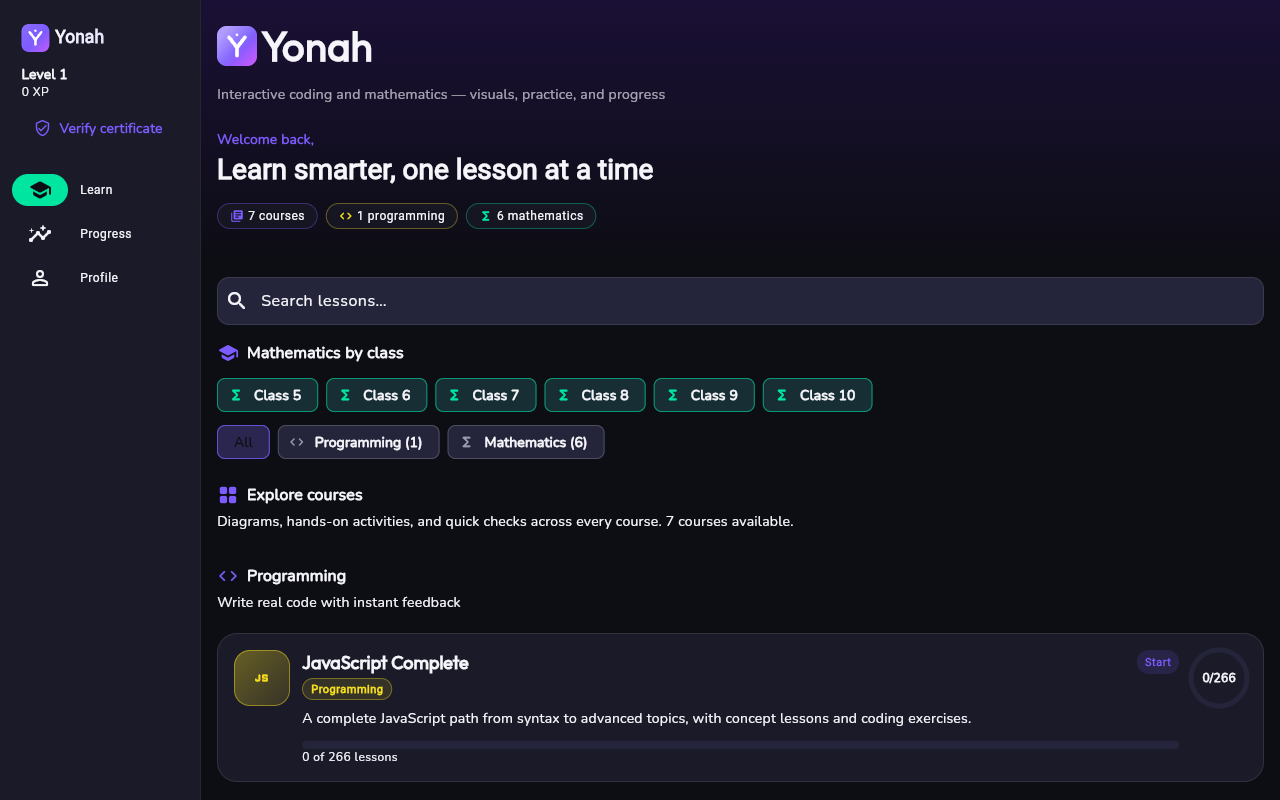
Task: Filter by Mathematics (6)
Action: [x=526, y=442]
